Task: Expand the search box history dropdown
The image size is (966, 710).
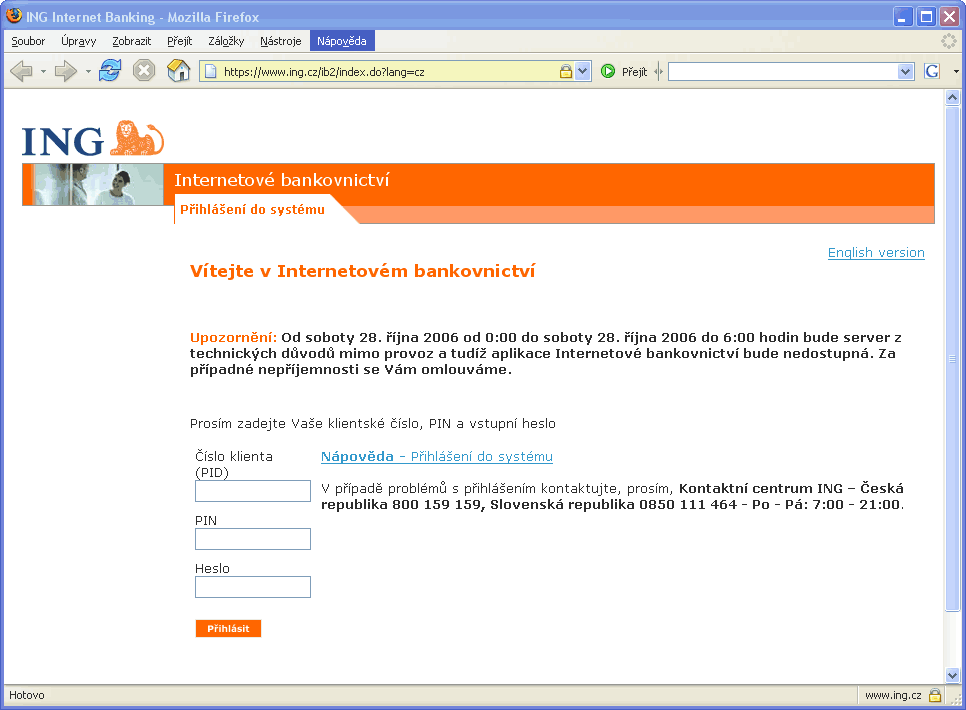Action: (x=906, y=71)
